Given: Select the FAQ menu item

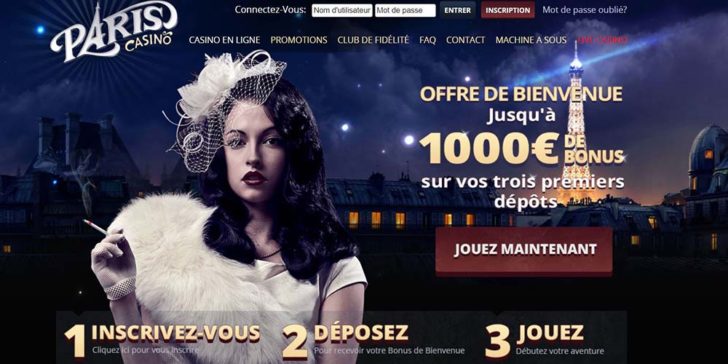Looking at the screenshot, I should tap(428, 40).
